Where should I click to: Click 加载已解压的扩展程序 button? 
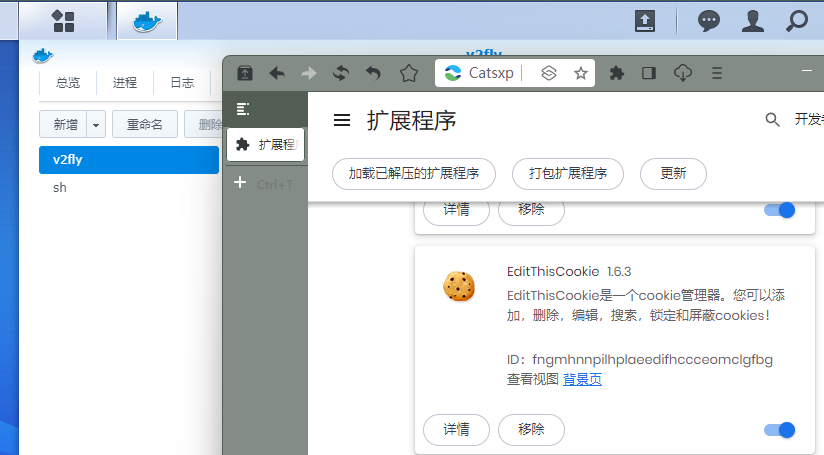pyautogui.click(x=414, y=173)
